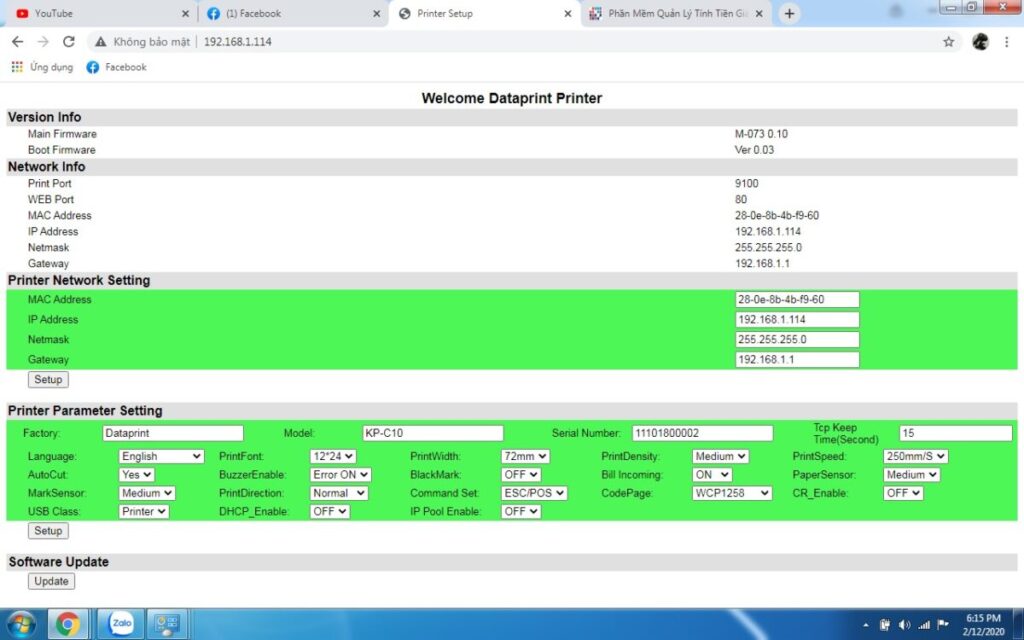Open the network signal tray icon
The height and width of the screenshot is (640, 1024).
tap(923, 625)
